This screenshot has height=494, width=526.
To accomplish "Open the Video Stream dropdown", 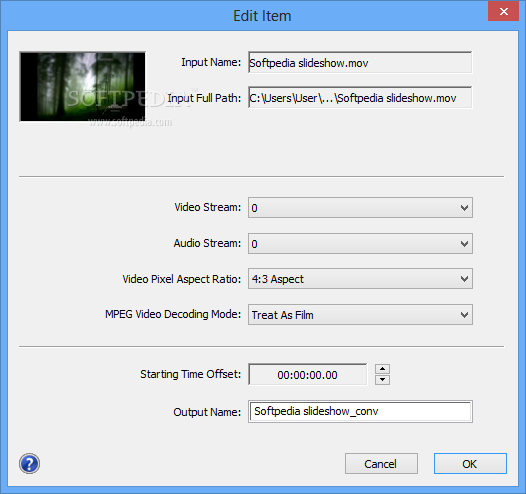I will pos(360,208).
